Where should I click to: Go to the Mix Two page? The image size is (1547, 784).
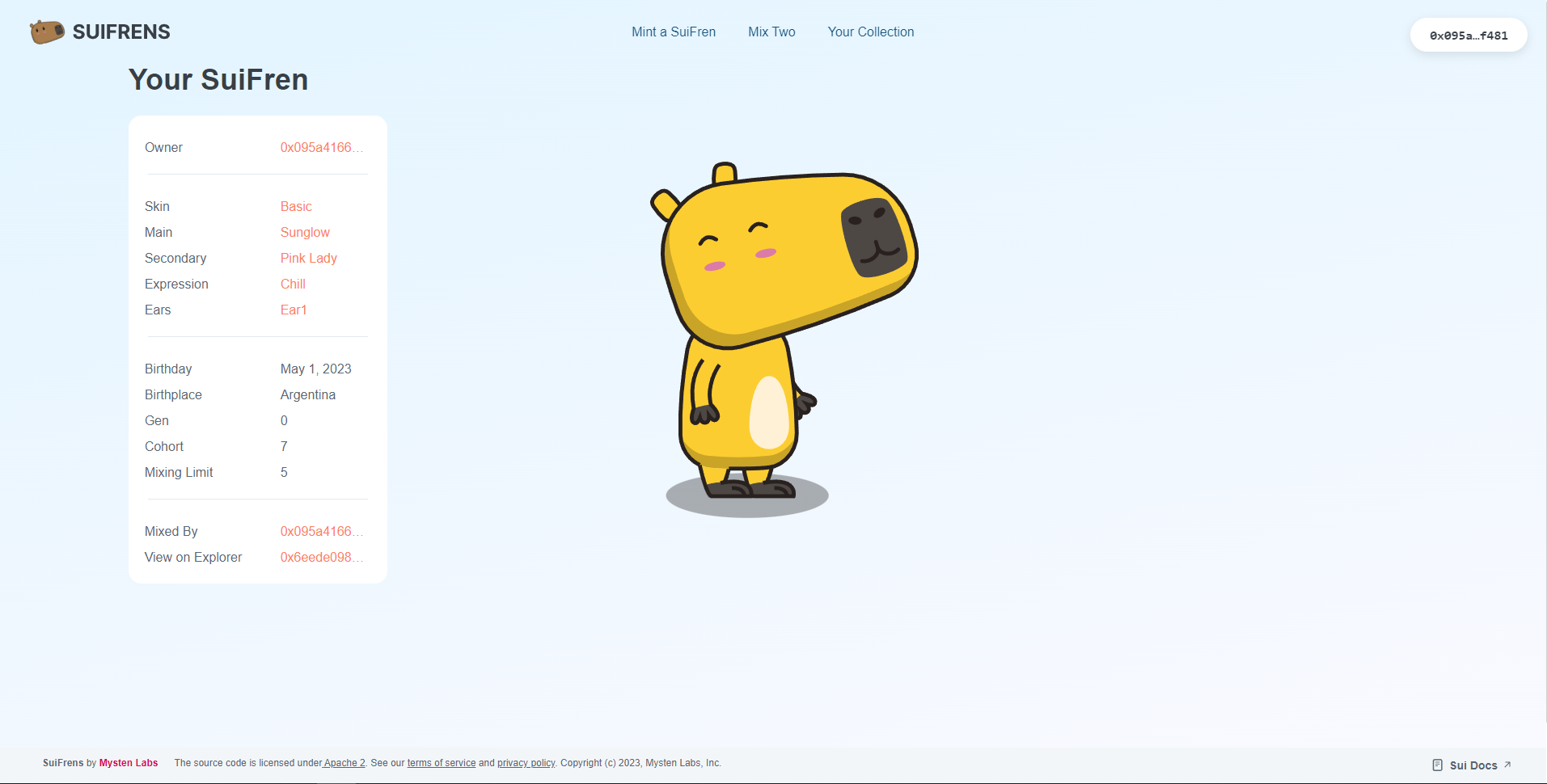(771, 32)
